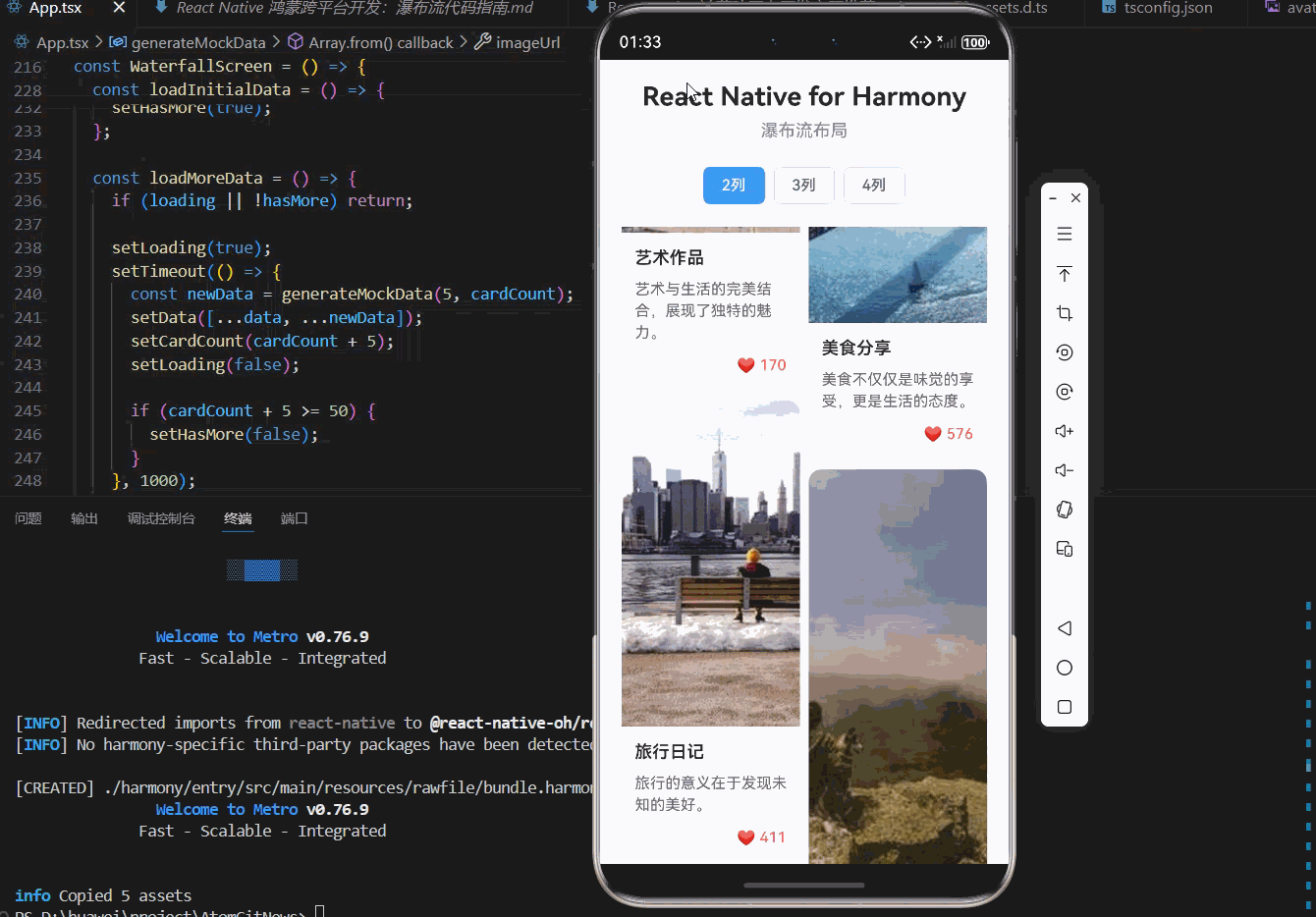
Task: Click bundle.harmony path in terminal
Action: click(349, 787)
